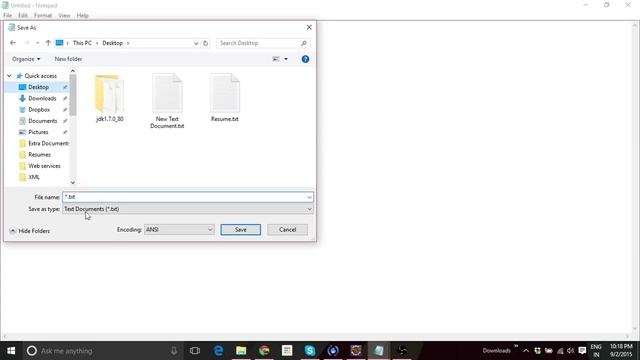
Task: Open the Windows Start menu
Action: click(x=11, y=351)
